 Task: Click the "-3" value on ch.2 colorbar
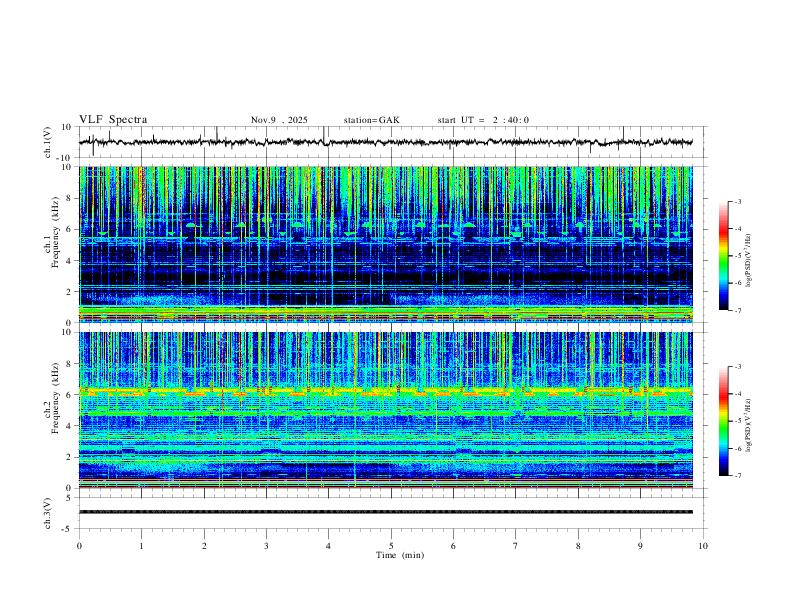point(738,367)
